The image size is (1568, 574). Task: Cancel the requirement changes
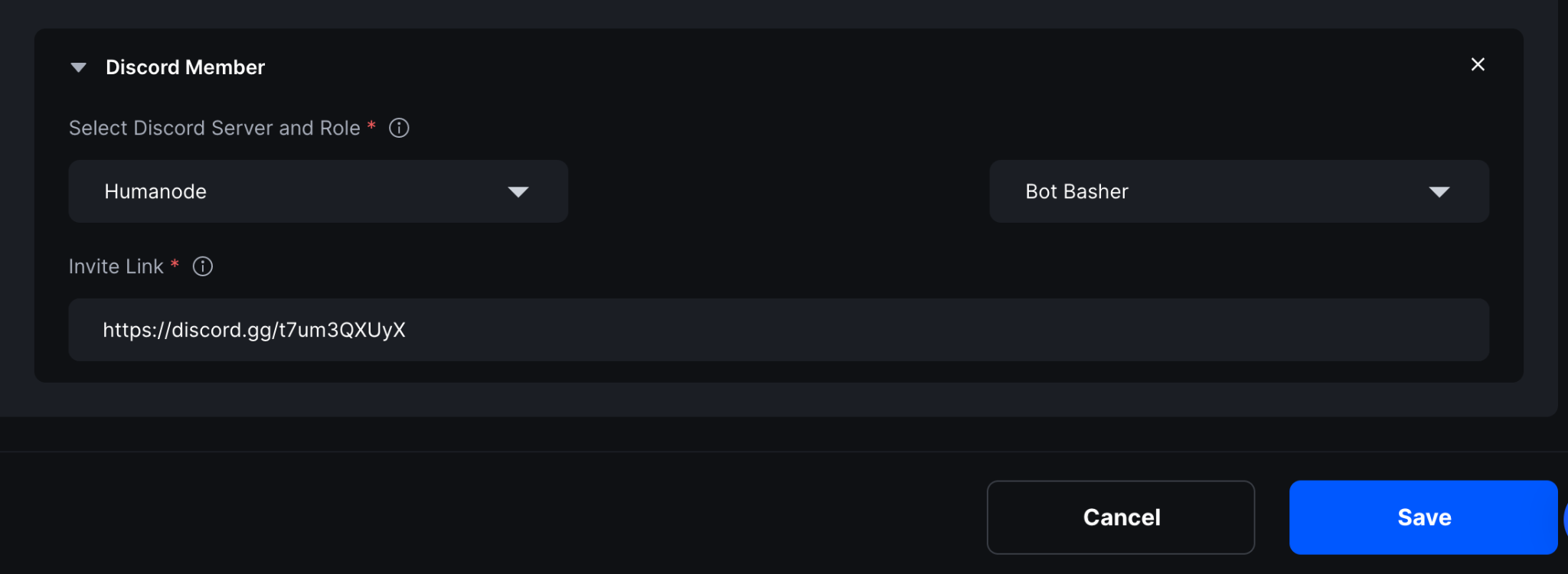tap(1121, 517)
